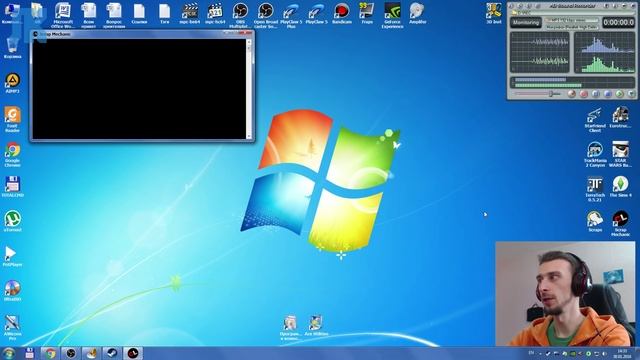Click the Monitoring button in sound recorder
The height and width of the screenshot is (360, 640).
526,22
